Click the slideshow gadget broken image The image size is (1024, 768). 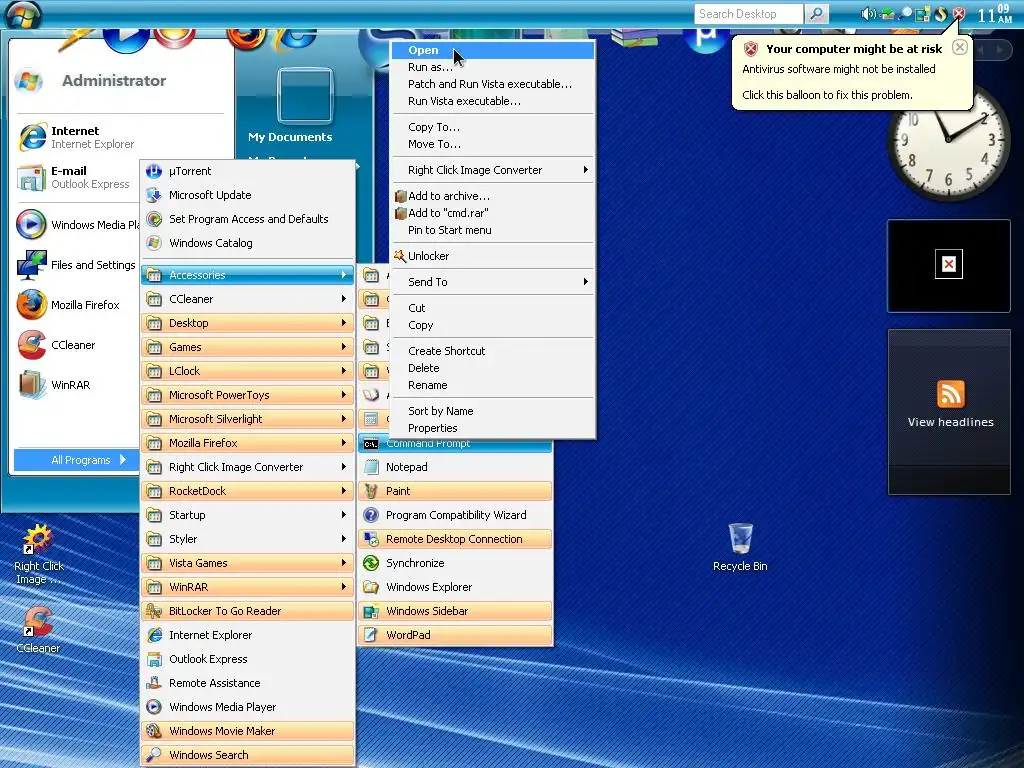pyautogui.click(x=948, y=264)
